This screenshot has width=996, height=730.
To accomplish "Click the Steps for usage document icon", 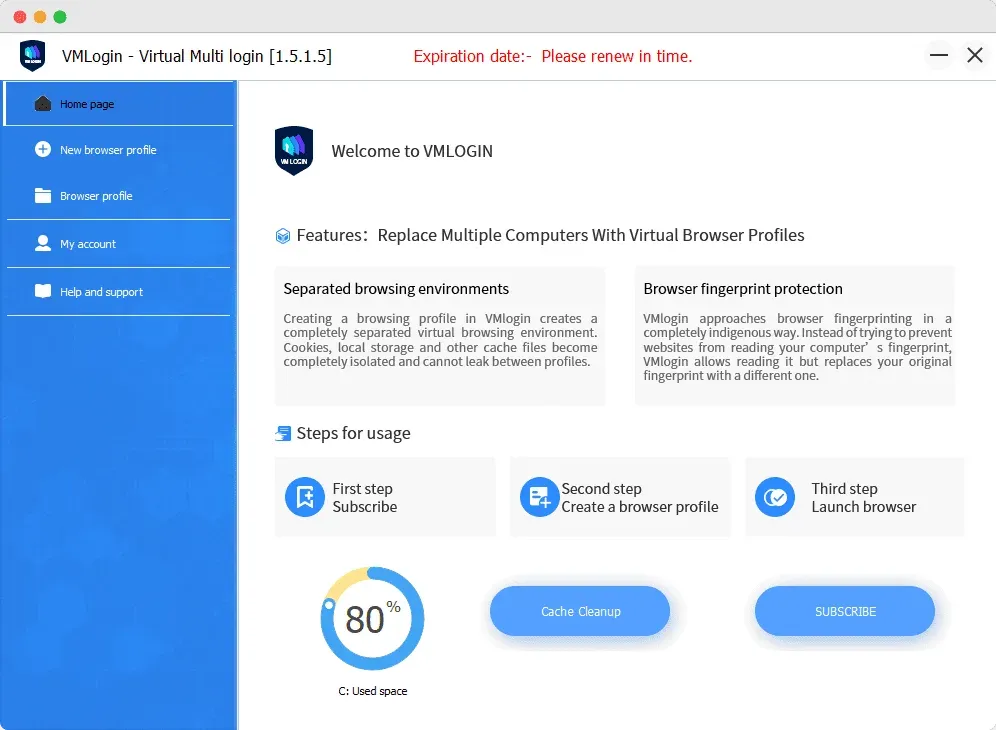I will coord(283,433).
